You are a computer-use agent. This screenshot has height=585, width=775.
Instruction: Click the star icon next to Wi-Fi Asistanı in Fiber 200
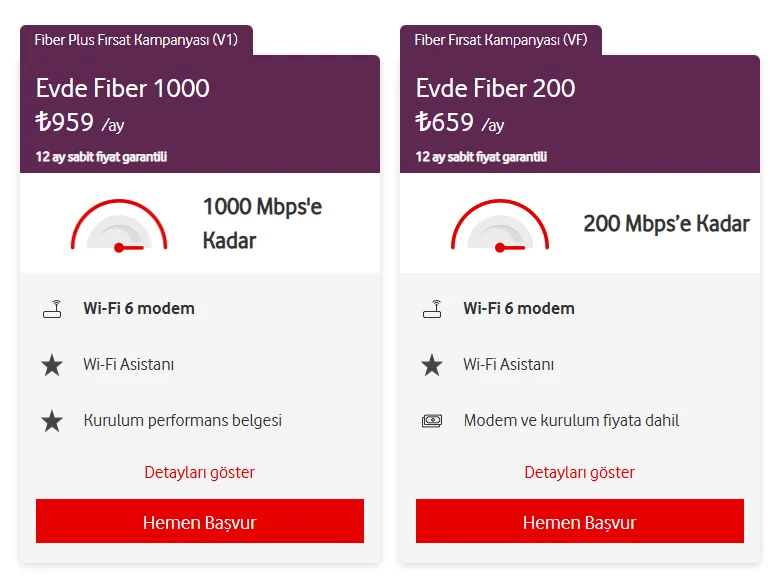(x=432, y=365)
